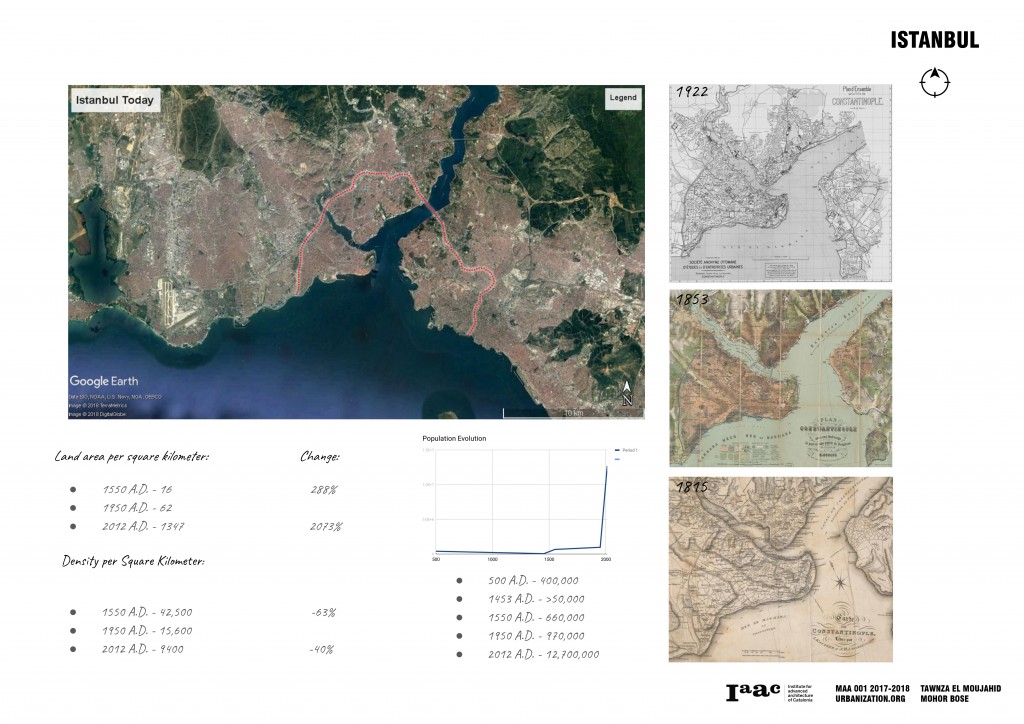Open the Legend panel on the satellite map

coord(623,98)
